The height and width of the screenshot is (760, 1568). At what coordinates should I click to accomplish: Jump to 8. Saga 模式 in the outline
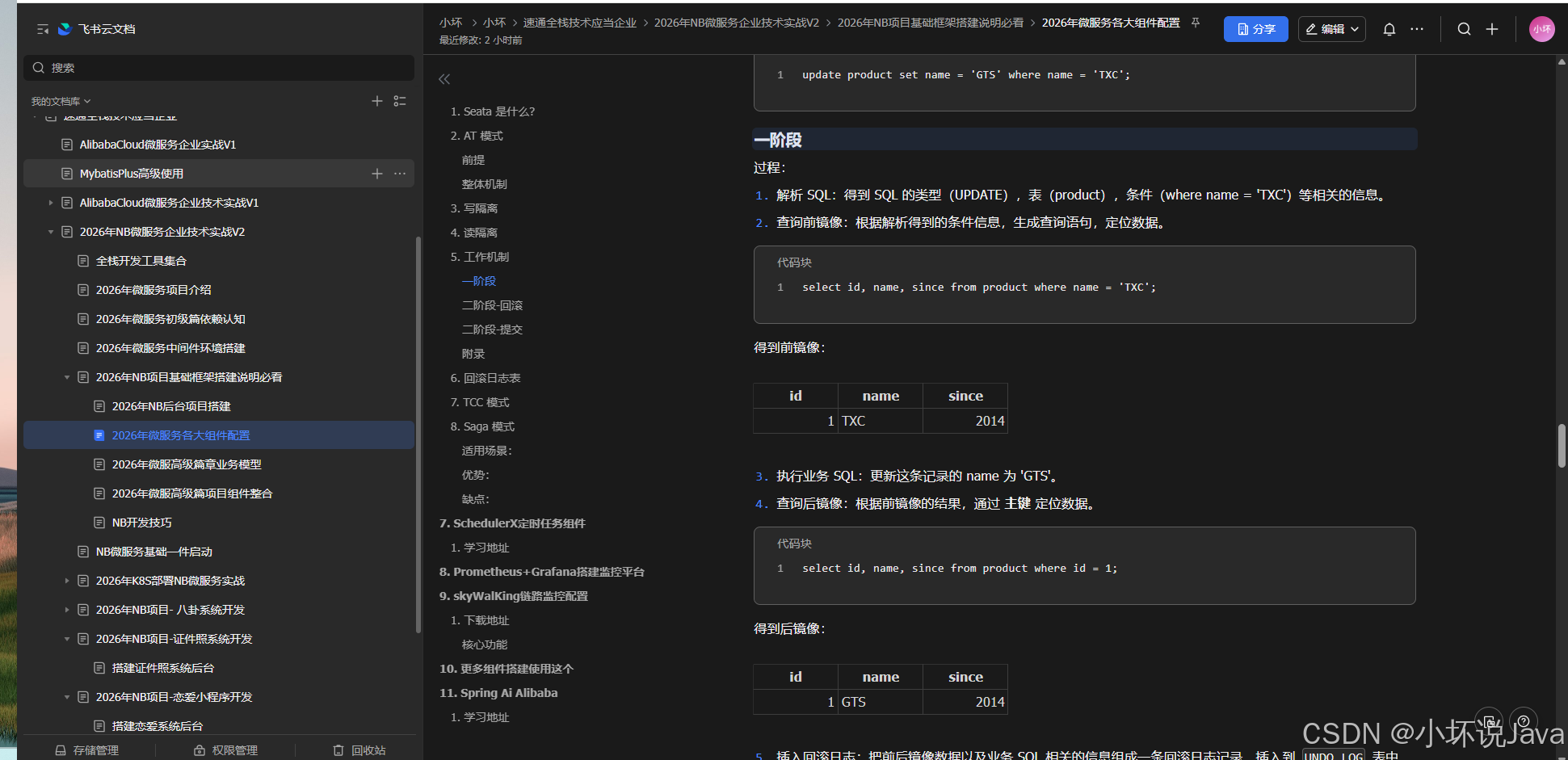click(x=482, y=426)
